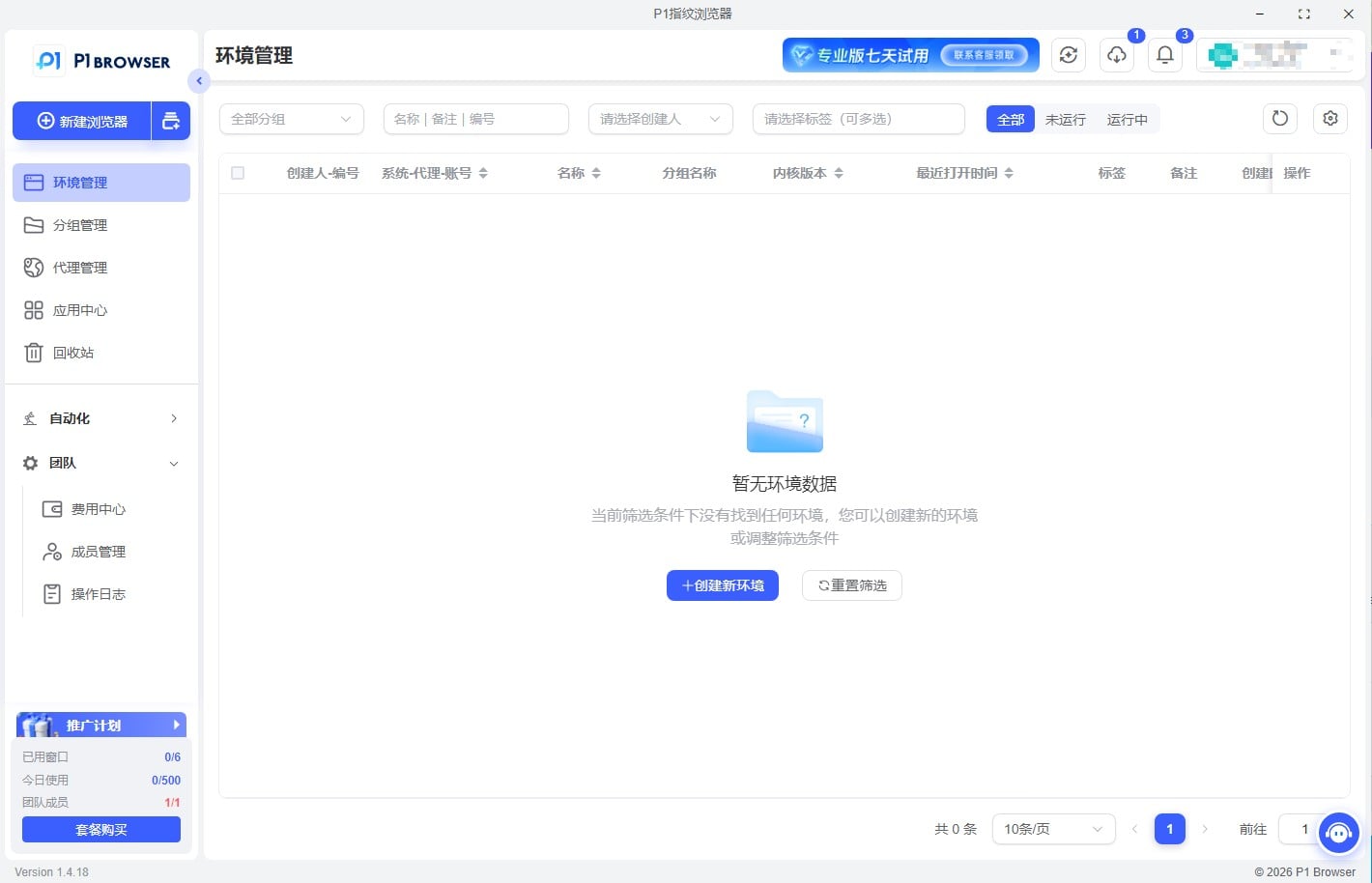This screenshot has width=1372, height=883.
Task: Open the 全部分组 group dropdown
Action: click(292, 119)
